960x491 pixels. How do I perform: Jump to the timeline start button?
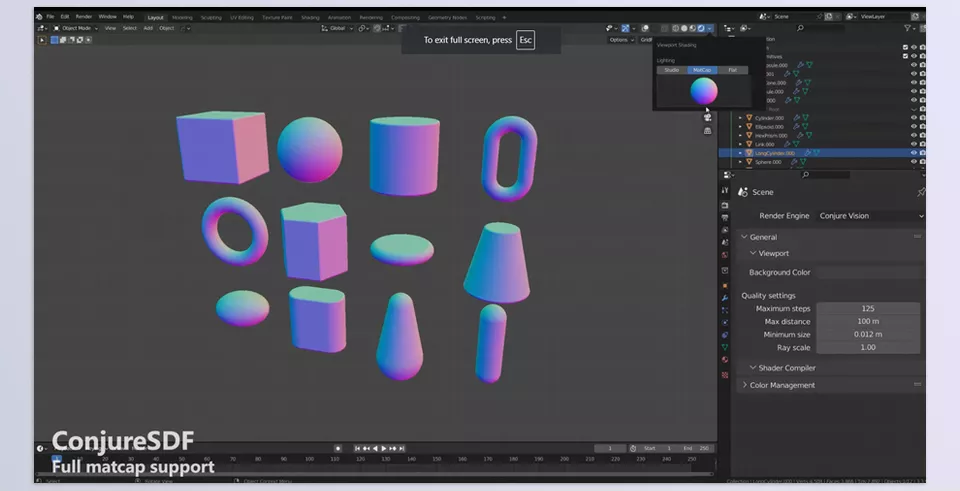tap(358, 449)
